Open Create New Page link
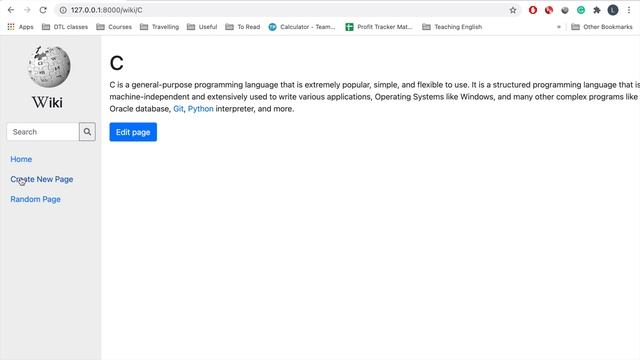 click(x=42, y=179)
